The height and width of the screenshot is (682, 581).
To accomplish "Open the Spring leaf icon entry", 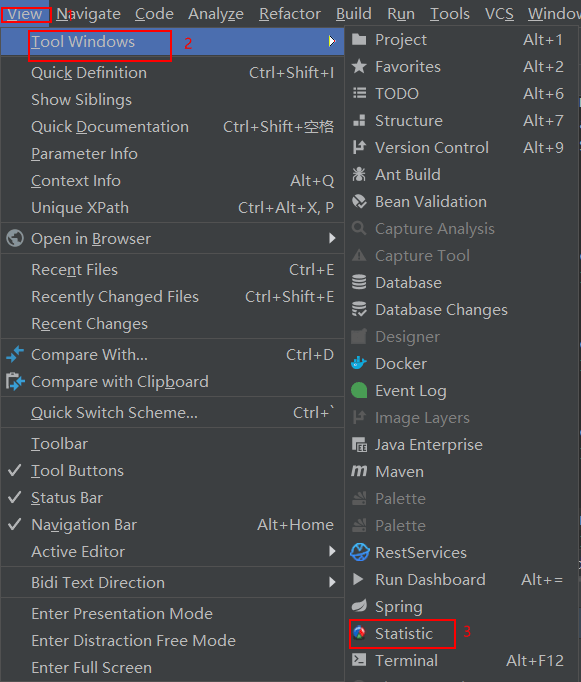I will [x=359, y=606].
